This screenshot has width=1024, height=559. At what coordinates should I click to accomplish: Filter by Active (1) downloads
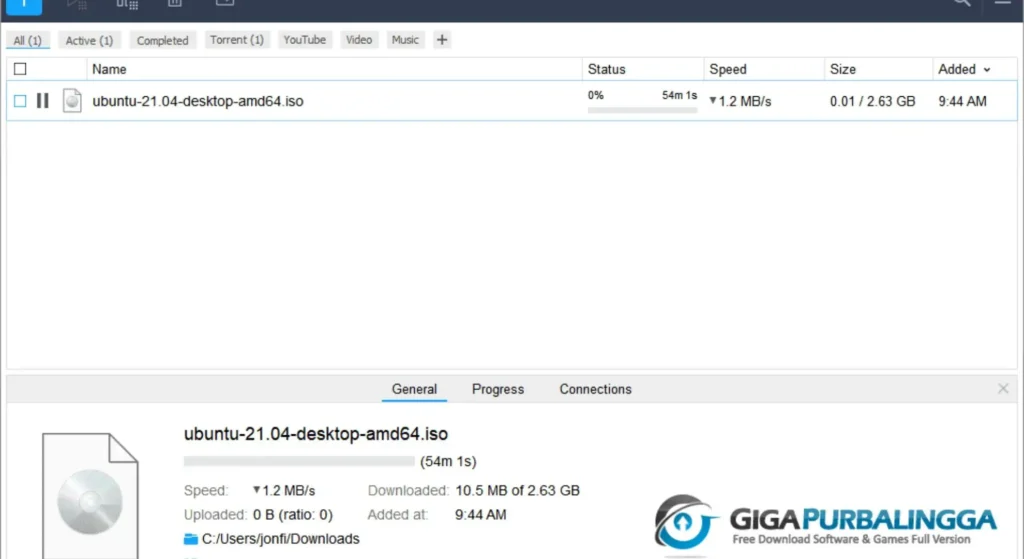(x=89, y=40)
